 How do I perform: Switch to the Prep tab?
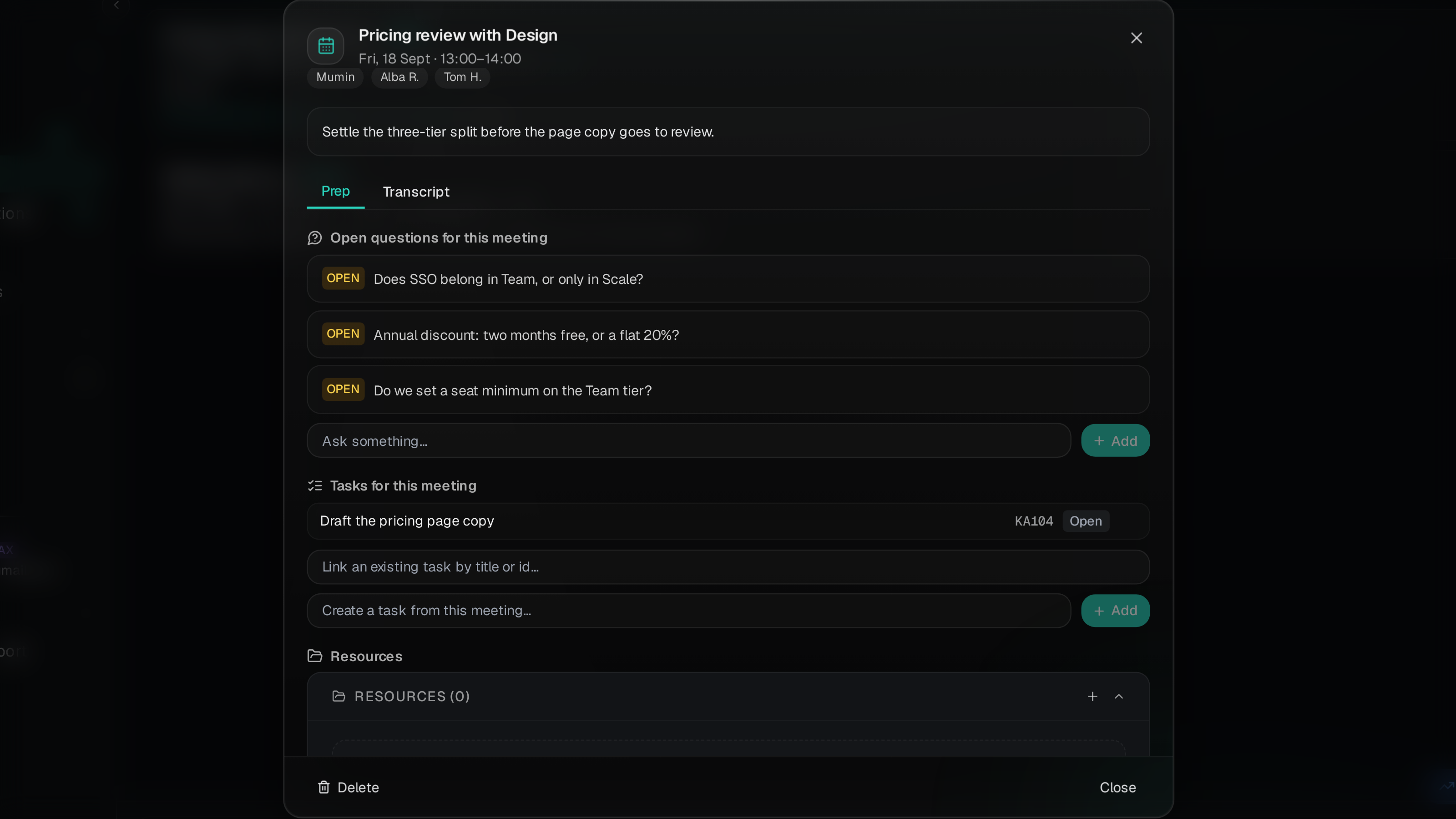[x=335, y=191]
